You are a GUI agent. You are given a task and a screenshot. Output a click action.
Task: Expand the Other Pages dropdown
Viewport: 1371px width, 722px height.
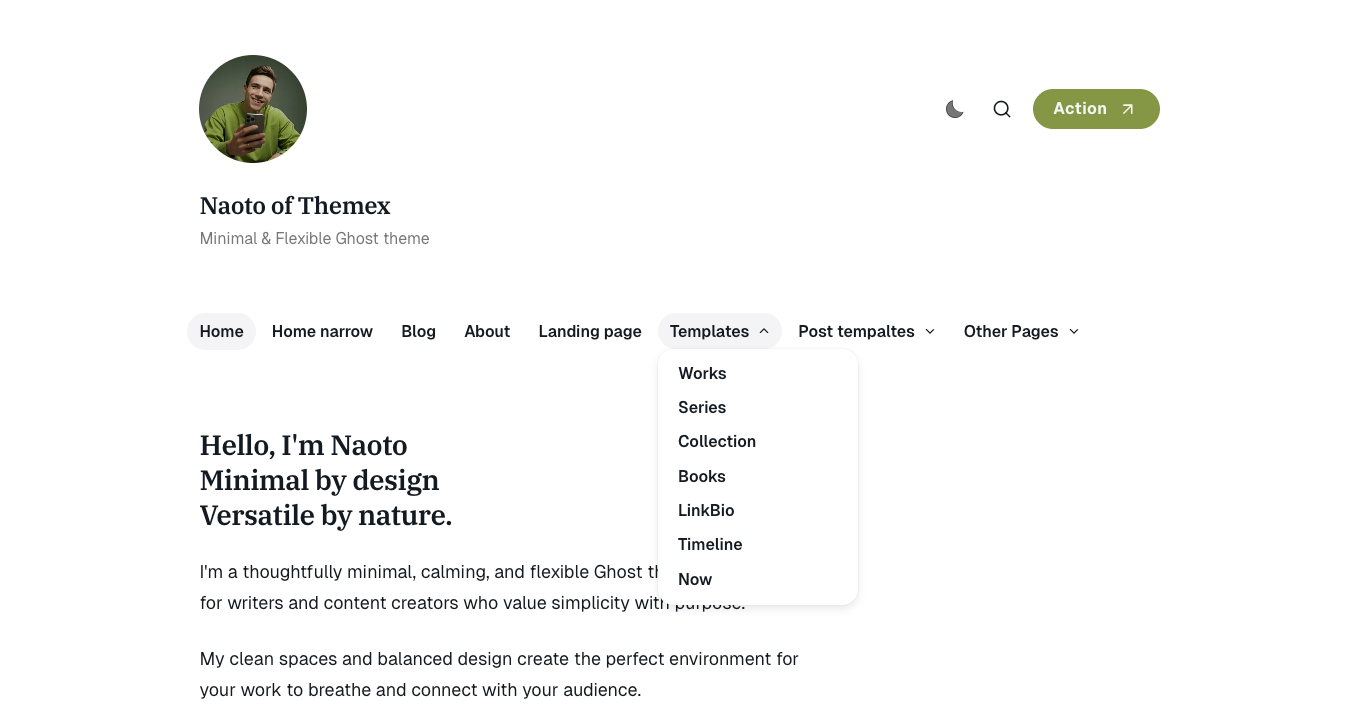click(1021, 331)
